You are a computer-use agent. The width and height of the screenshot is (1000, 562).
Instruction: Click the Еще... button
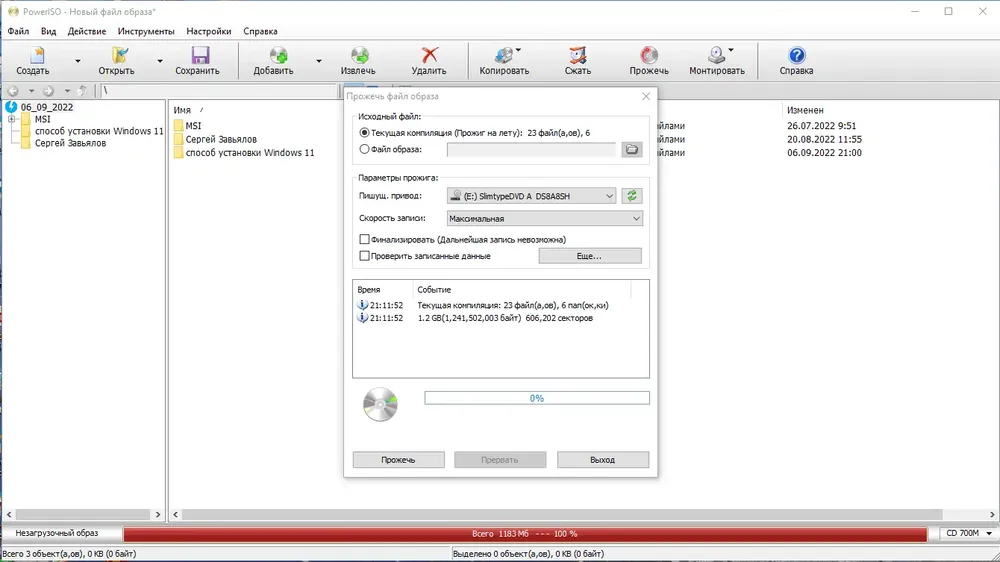(590, 256)
